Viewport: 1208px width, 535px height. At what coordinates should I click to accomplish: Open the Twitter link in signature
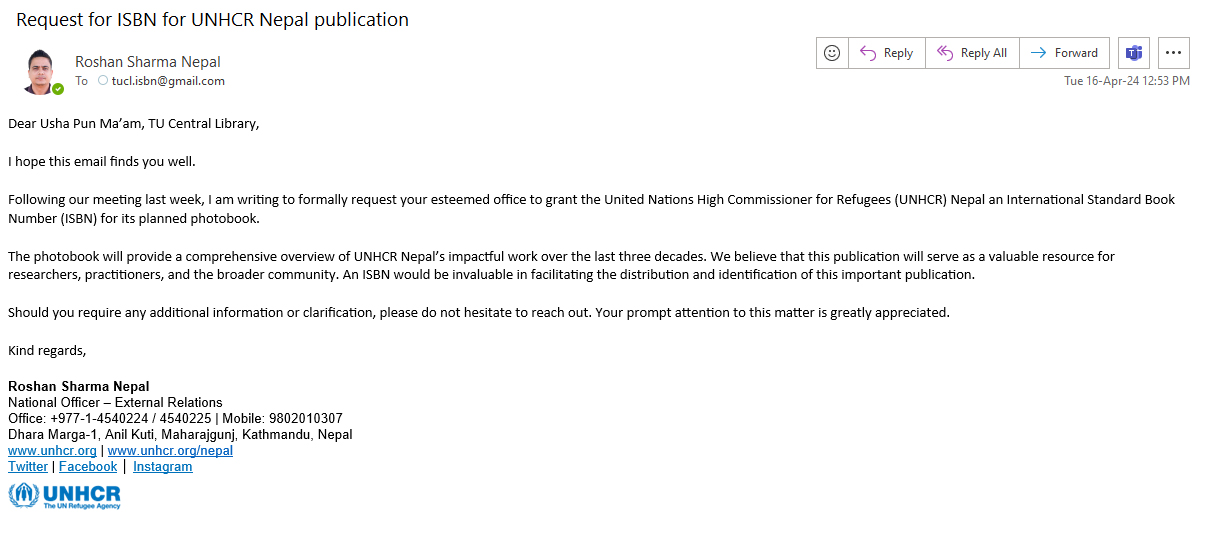(x=28, y=467)
